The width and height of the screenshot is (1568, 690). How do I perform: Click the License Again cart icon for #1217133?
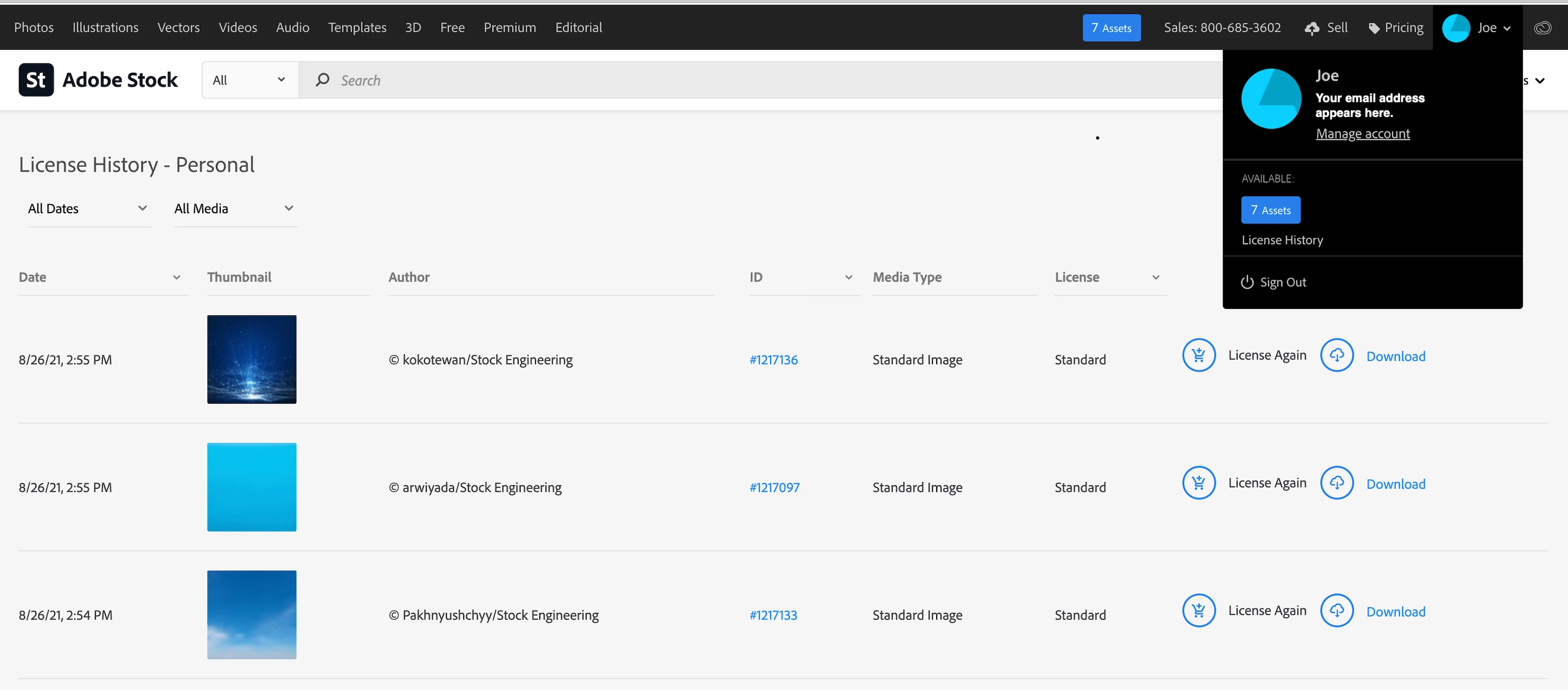pyautogui.click(x=1199, y=610)
